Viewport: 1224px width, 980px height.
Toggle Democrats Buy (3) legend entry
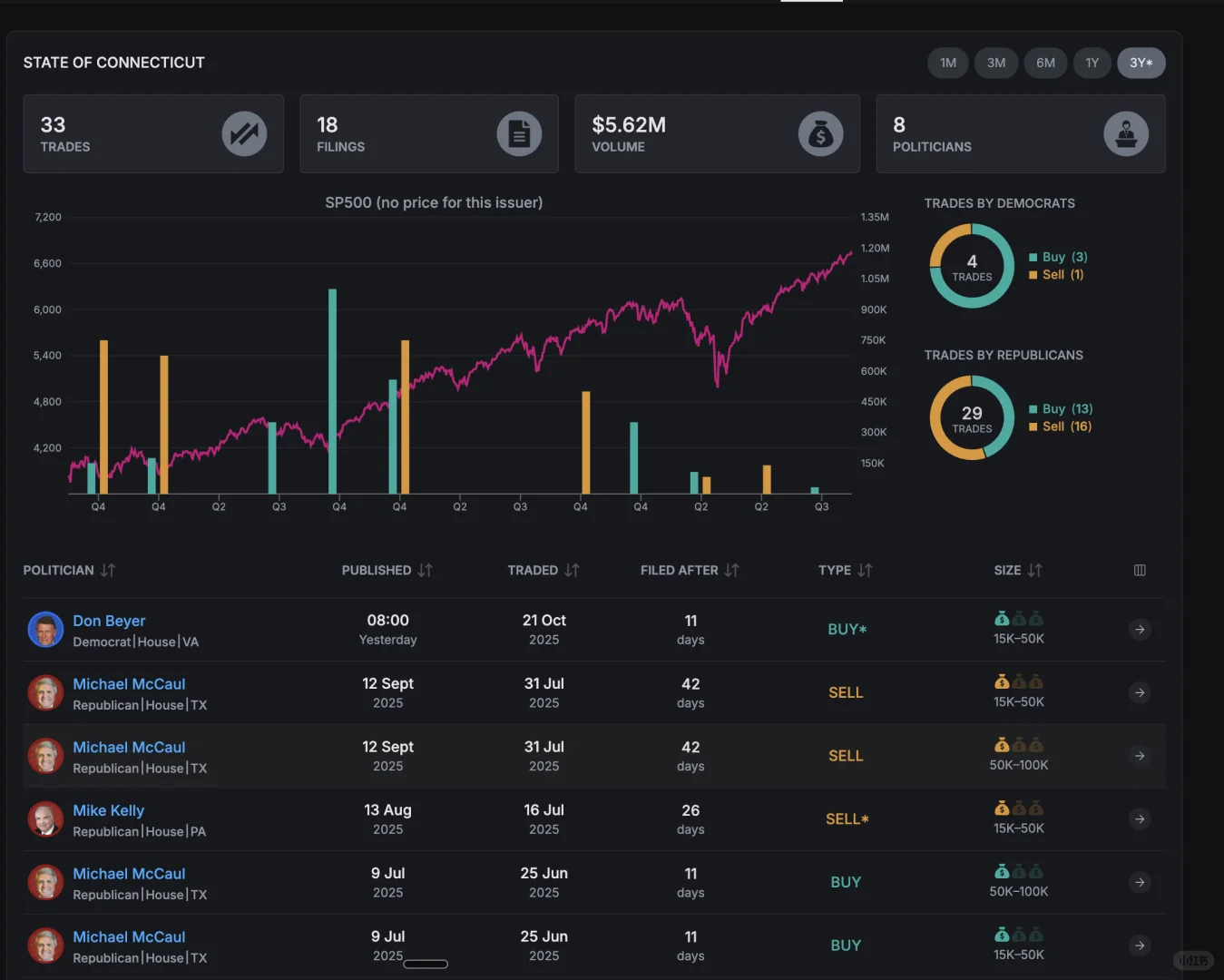[x=1058, y=257]
